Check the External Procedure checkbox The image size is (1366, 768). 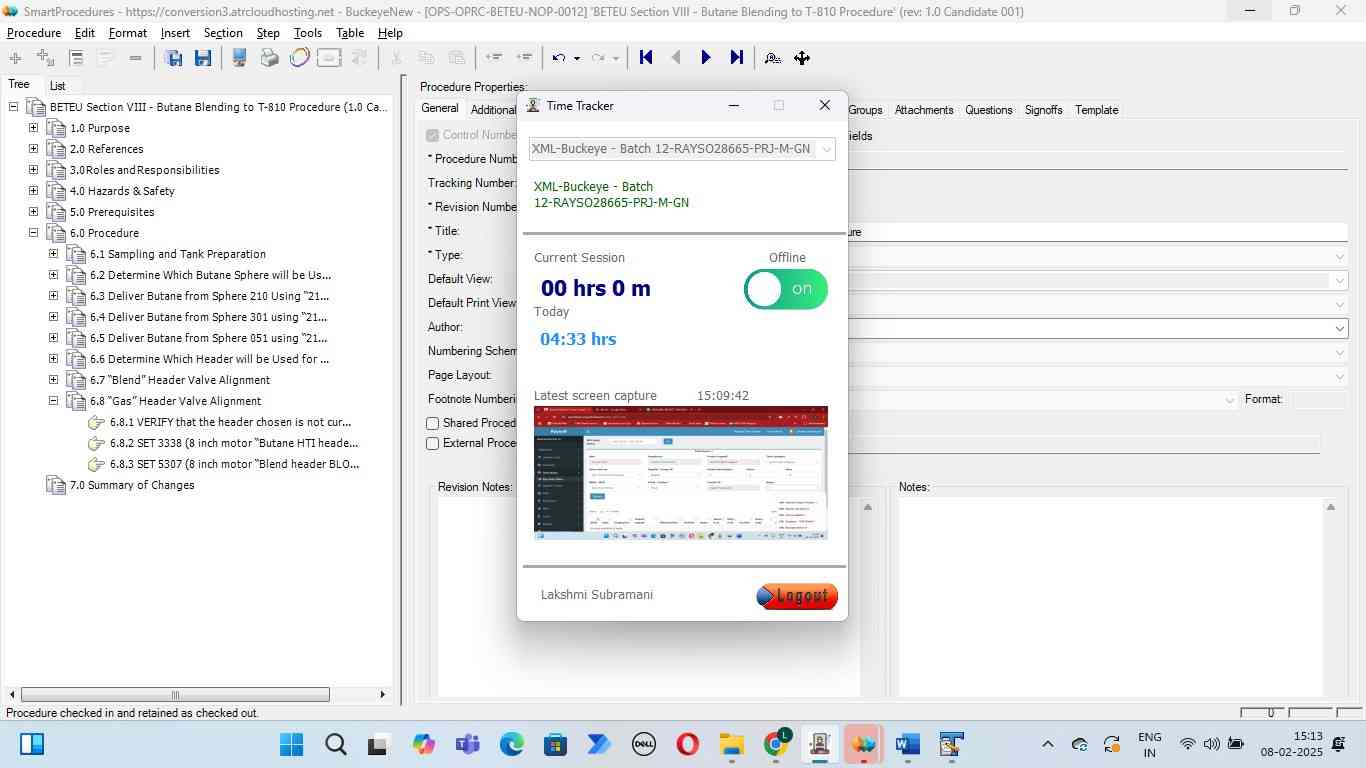[433, 443]
